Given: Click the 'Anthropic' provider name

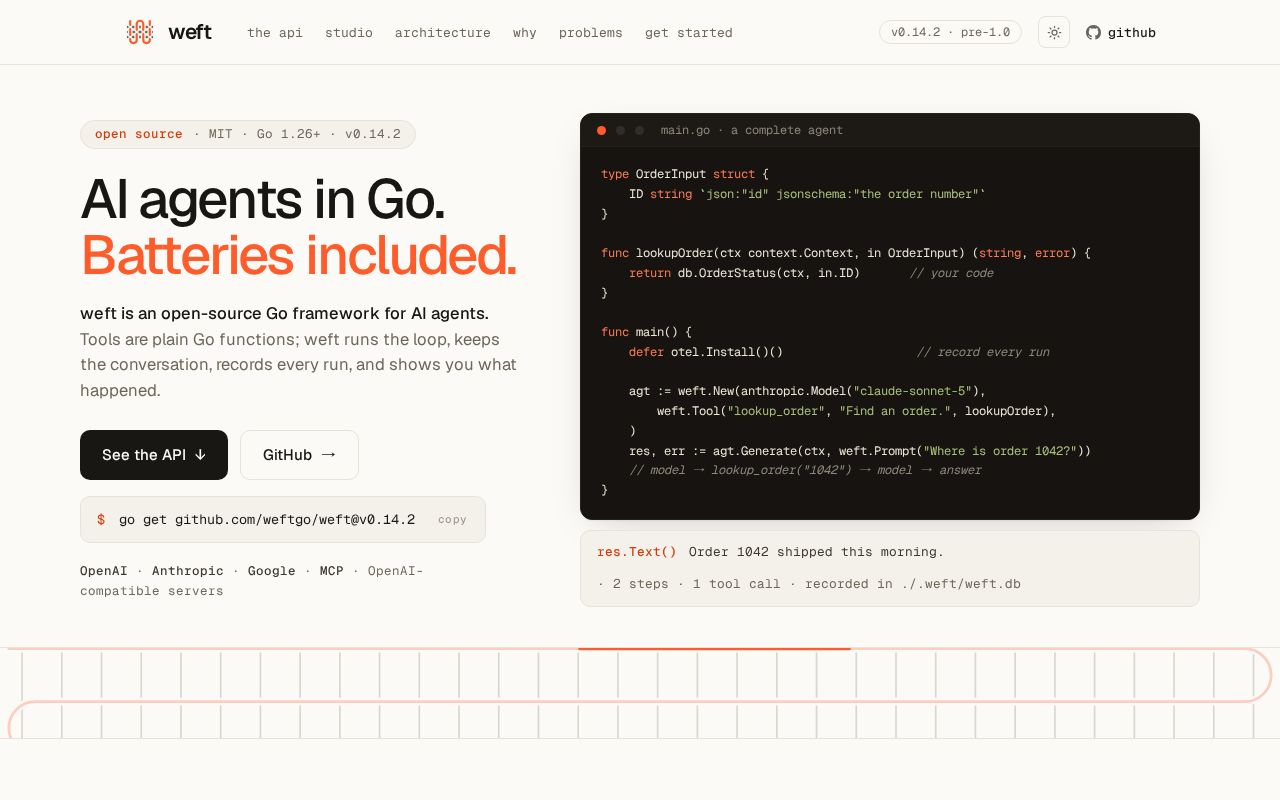Looking at the screenshot, I should (x=188, y=571).
